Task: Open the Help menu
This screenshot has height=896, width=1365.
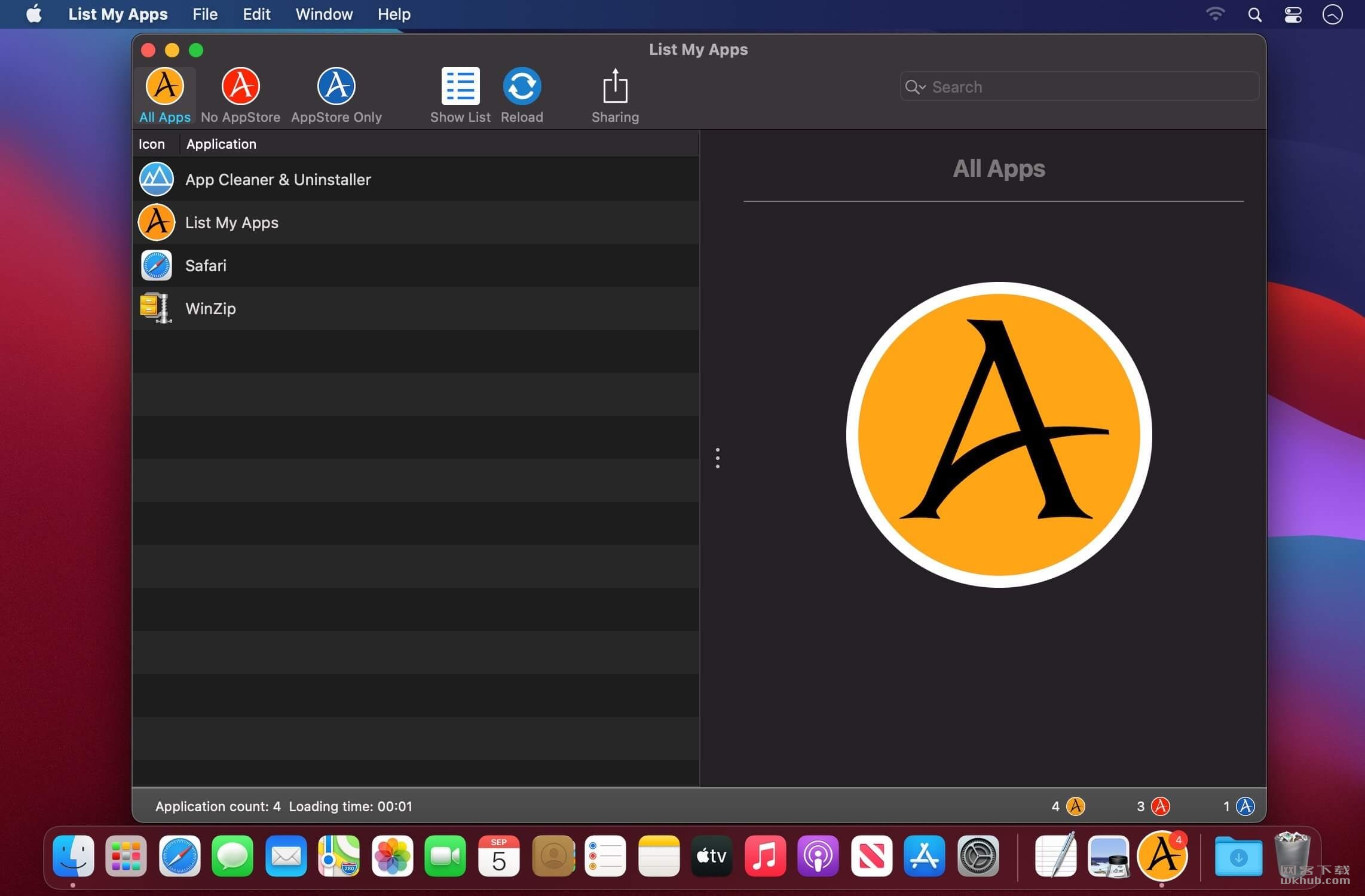Action: click(394, 14)
